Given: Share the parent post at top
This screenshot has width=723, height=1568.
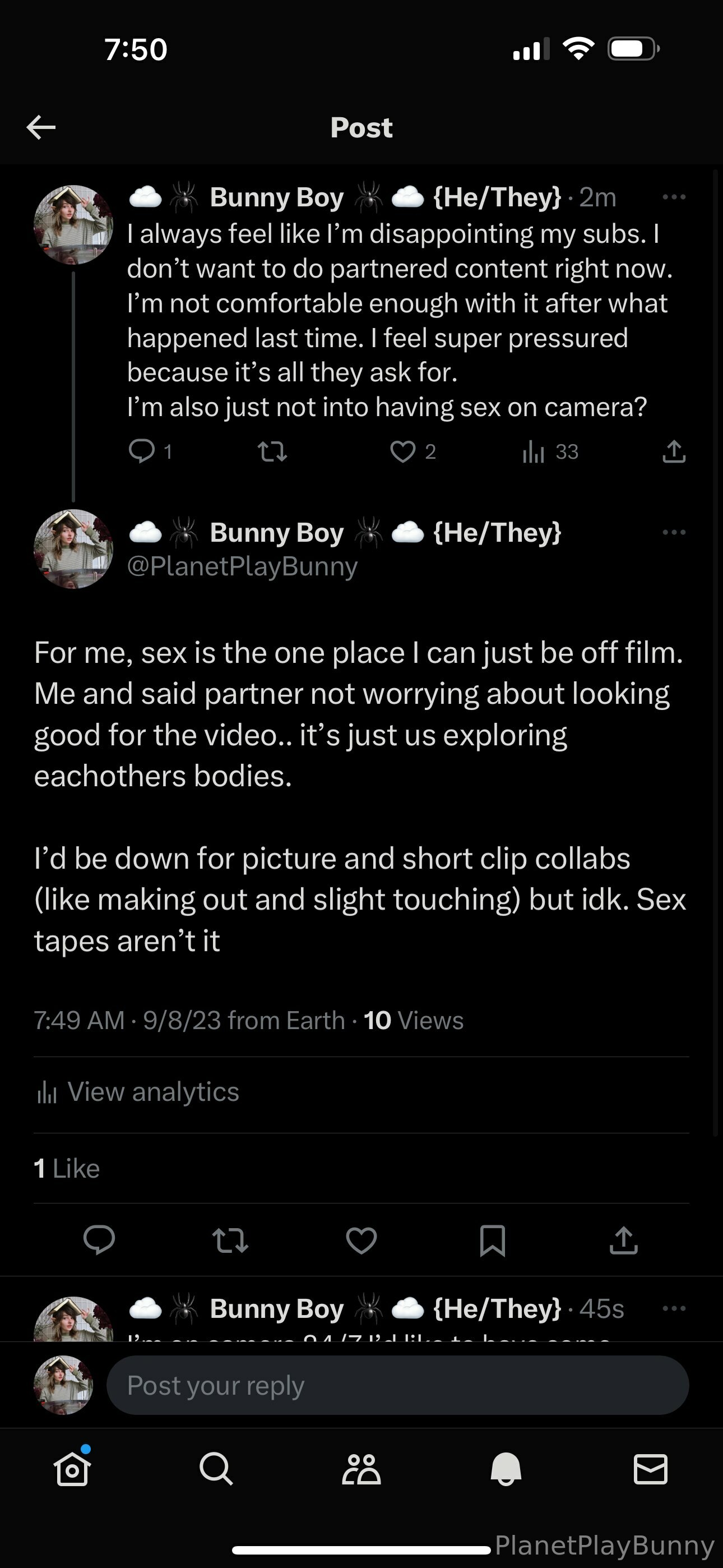Looking at the screenshot, I should (x=674, y=451).
